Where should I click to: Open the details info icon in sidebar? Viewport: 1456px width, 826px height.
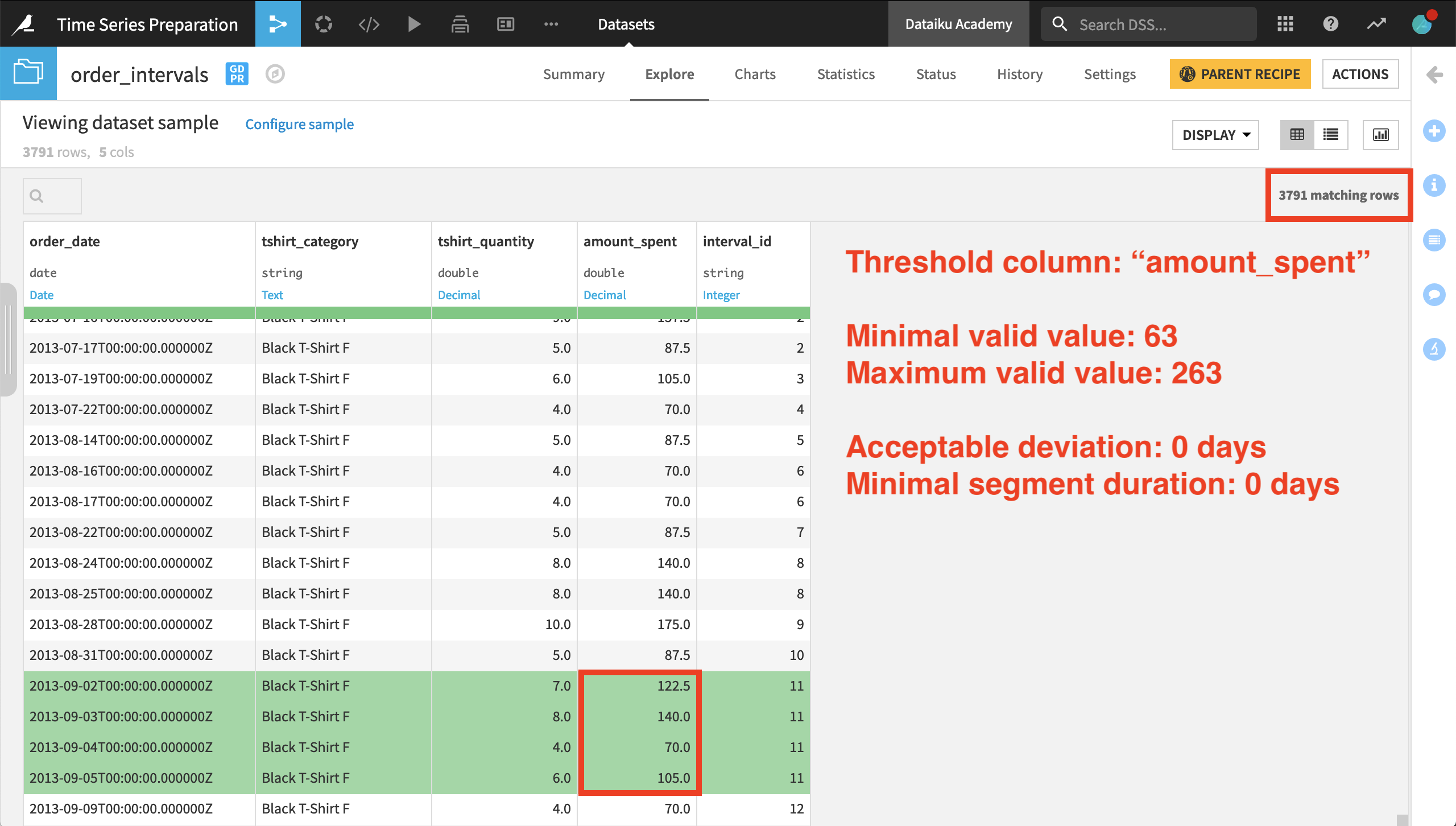click(1434, 185)
